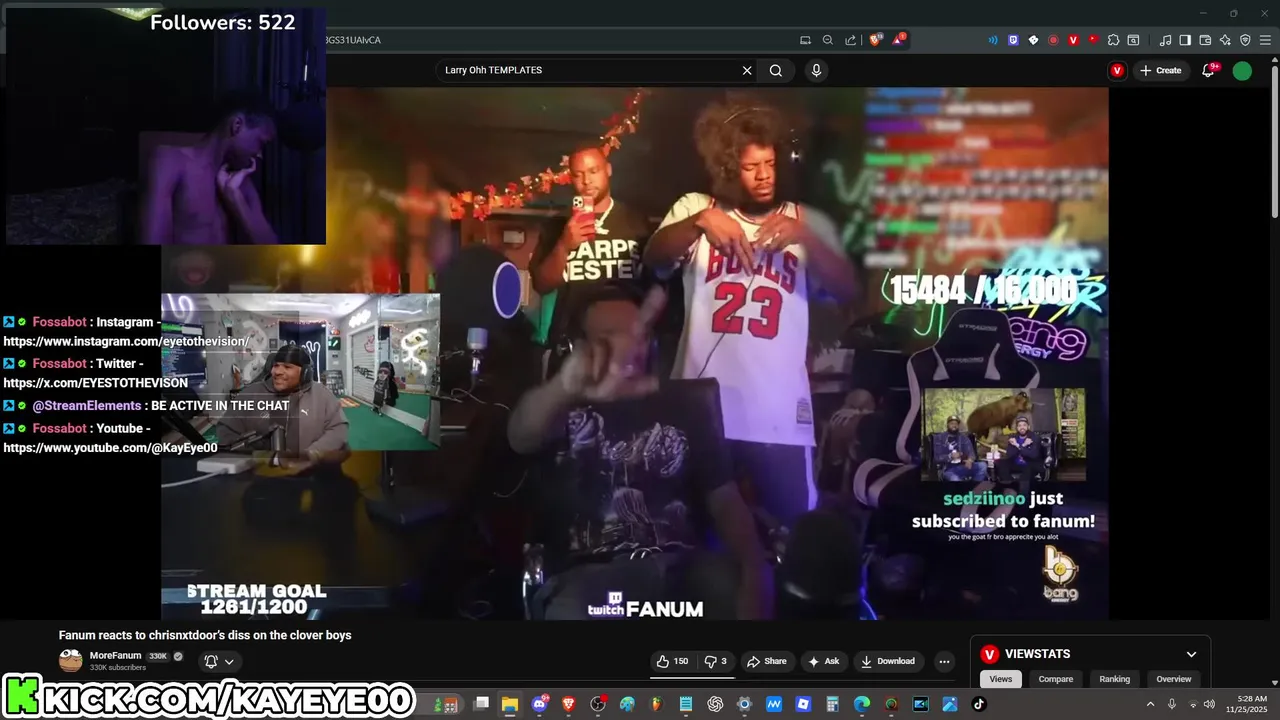Open ChatGPT from the taskbar
This screenshot has width=1280, height=720.
(x=715, y=704)
